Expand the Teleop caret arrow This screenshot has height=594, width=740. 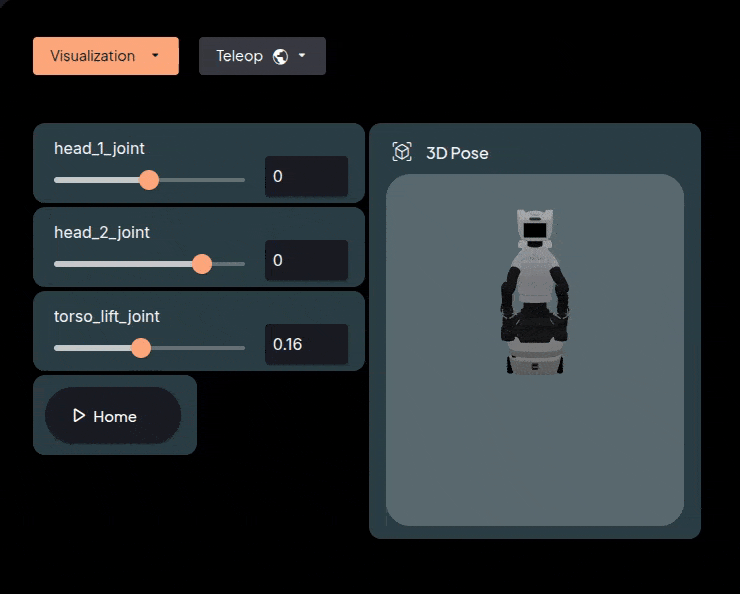(x=302, y=56)
